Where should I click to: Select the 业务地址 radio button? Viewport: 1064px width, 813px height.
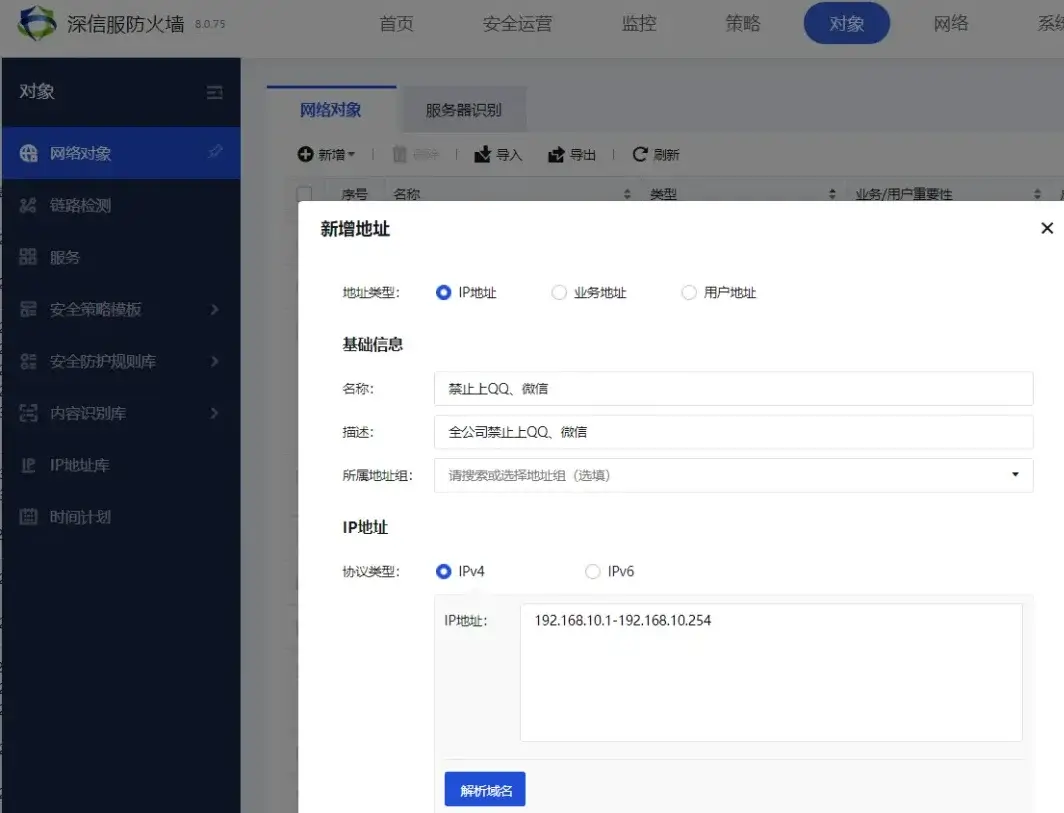pos(558,292)
